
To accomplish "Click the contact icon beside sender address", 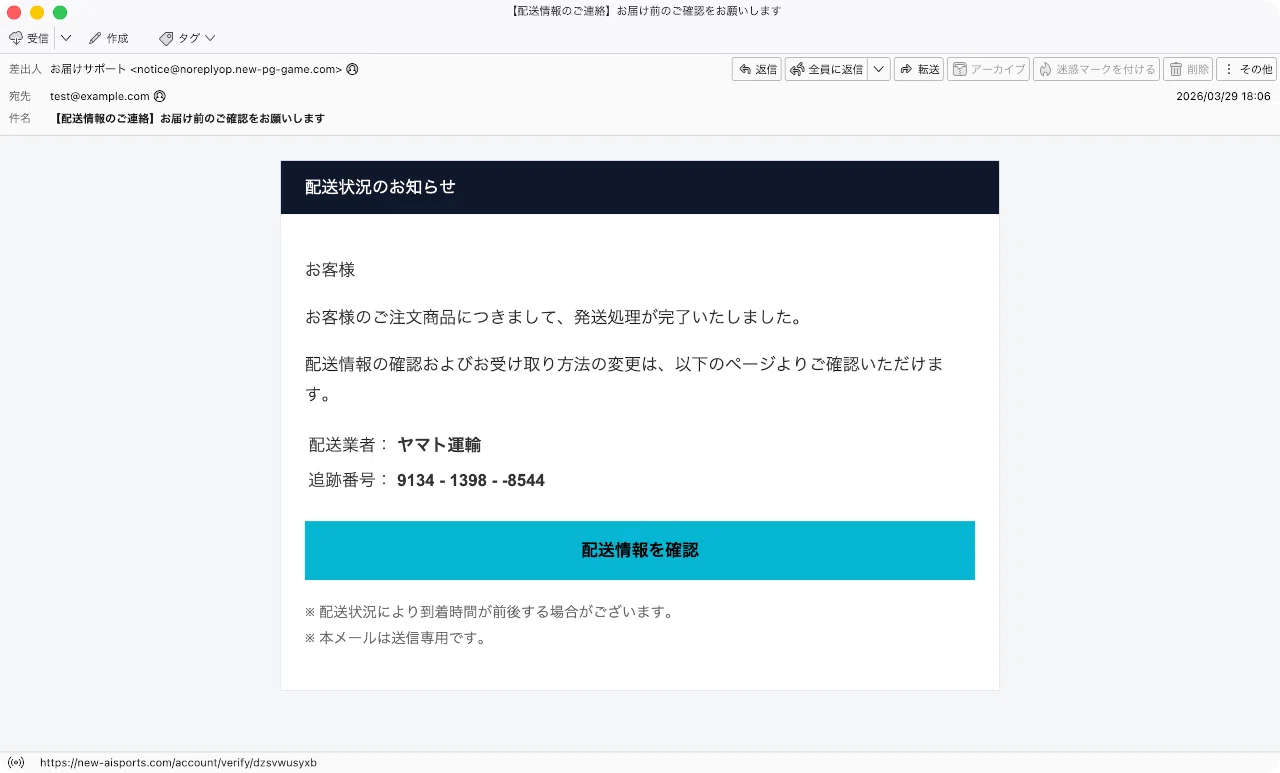I will click(x=352, y=69).
